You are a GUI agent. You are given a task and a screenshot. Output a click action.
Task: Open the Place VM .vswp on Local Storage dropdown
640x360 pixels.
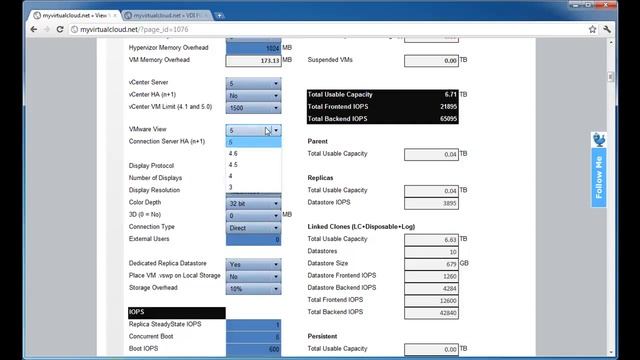[253, 277]
